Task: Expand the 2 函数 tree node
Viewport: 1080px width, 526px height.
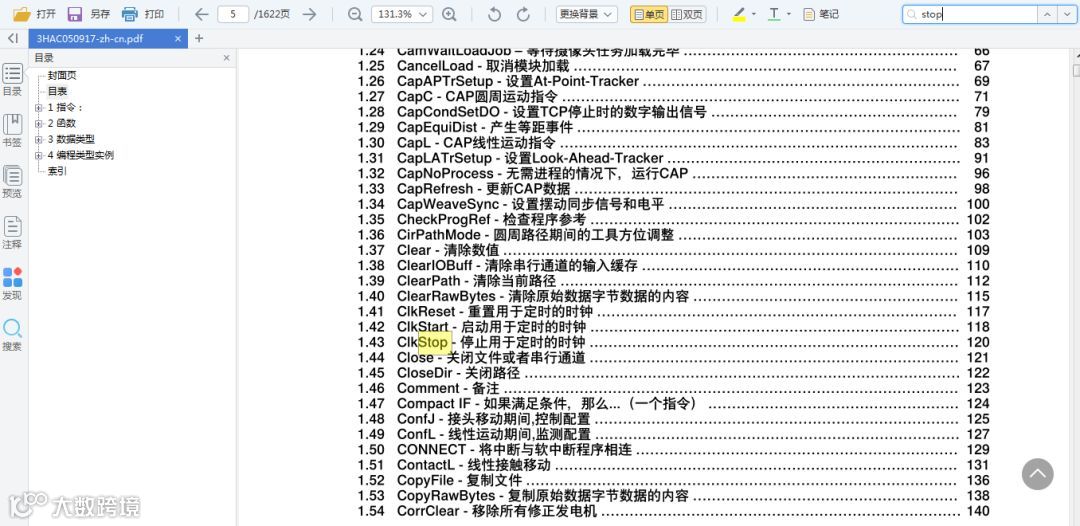Action: click(39, 123)
